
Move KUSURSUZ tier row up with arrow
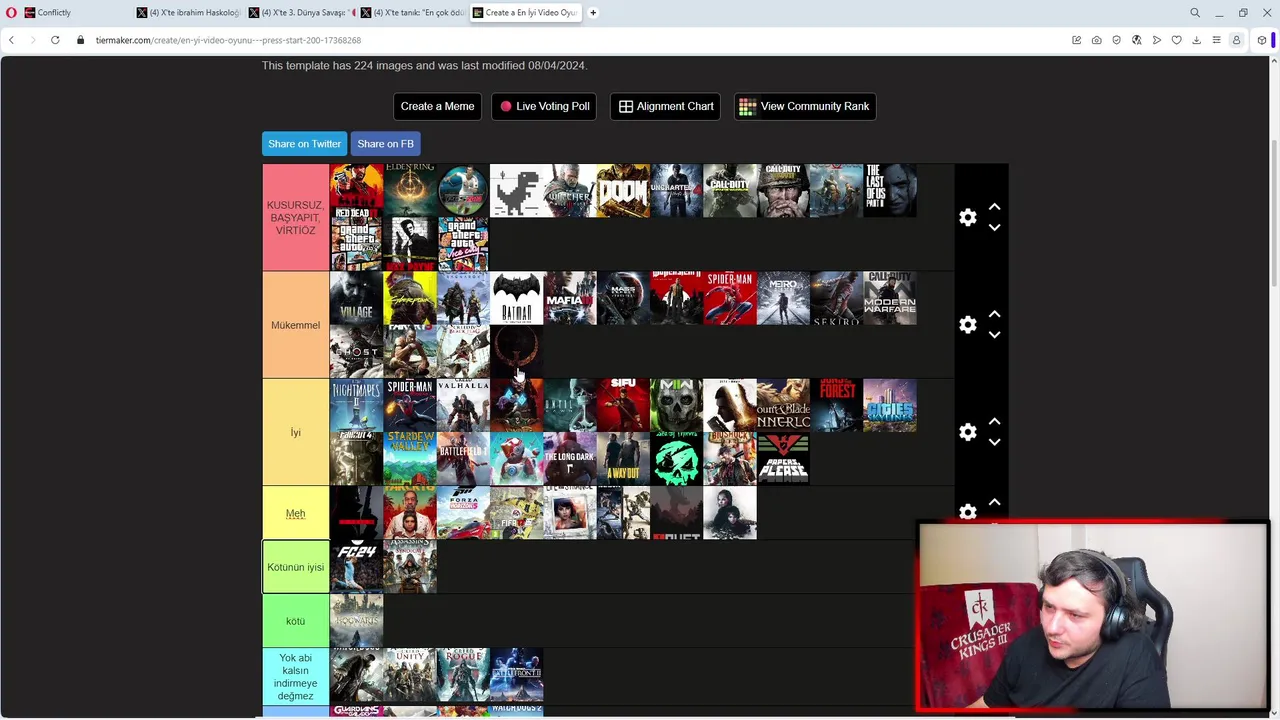(994, 207)
